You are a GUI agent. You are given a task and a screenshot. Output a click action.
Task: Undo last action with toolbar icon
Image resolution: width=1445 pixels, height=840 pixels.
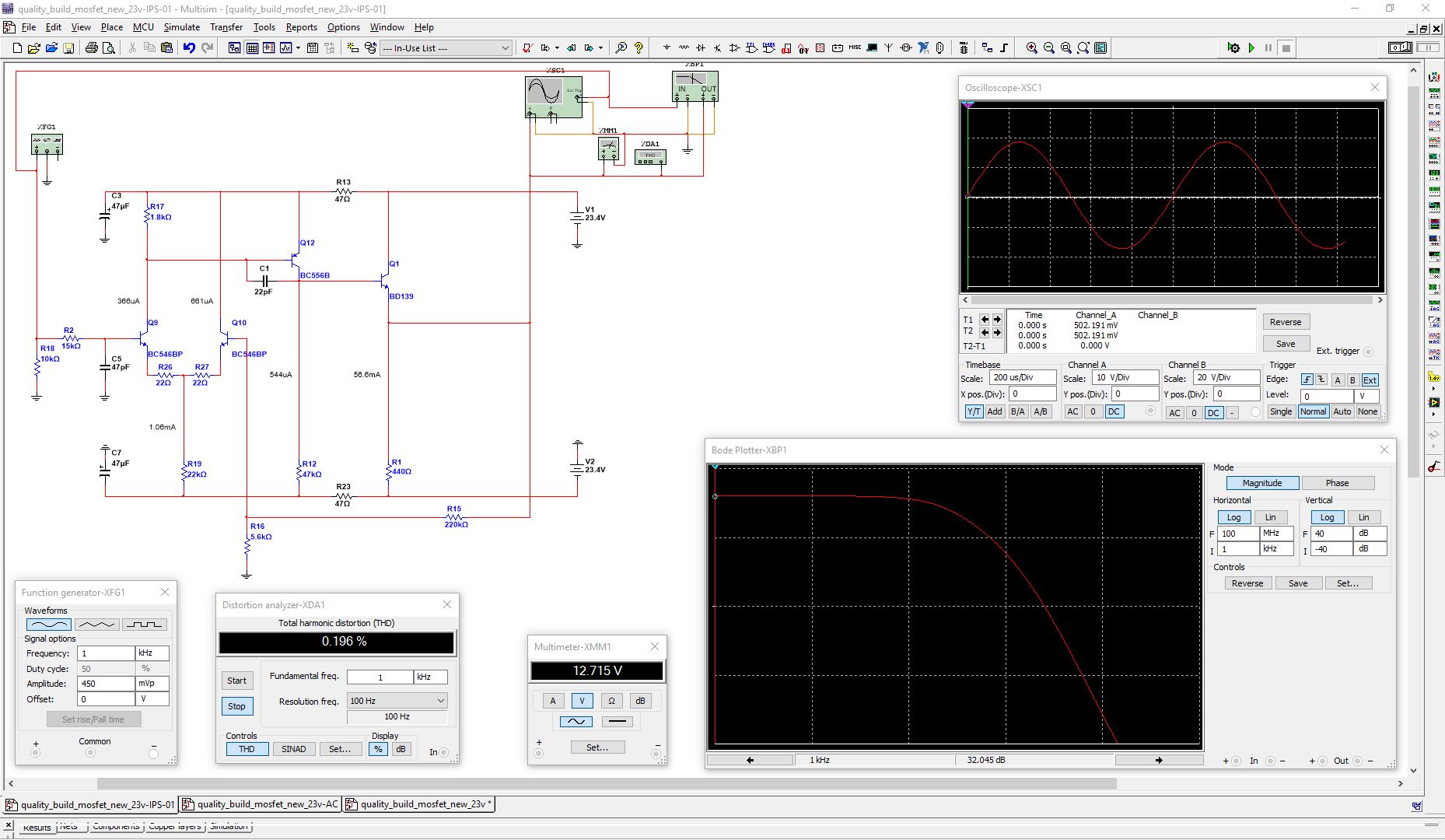tap(189, 48)
